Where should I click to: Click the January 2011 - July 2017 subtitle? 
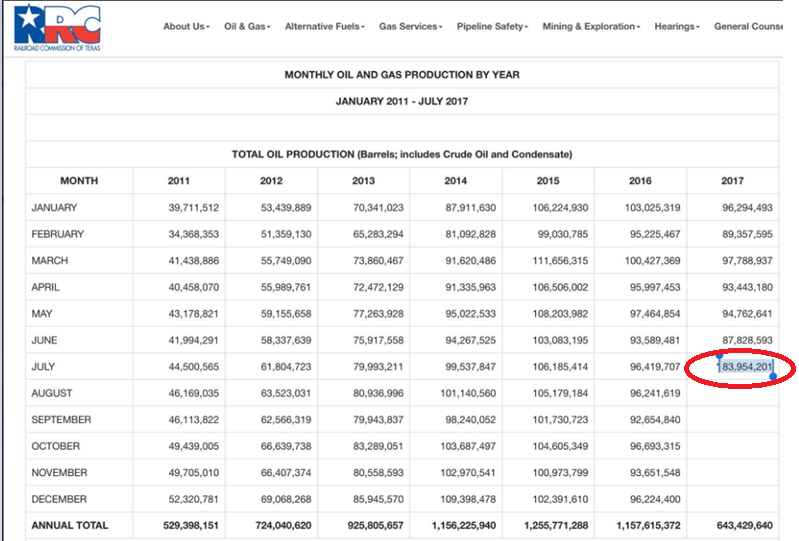(x=402, y=101)
